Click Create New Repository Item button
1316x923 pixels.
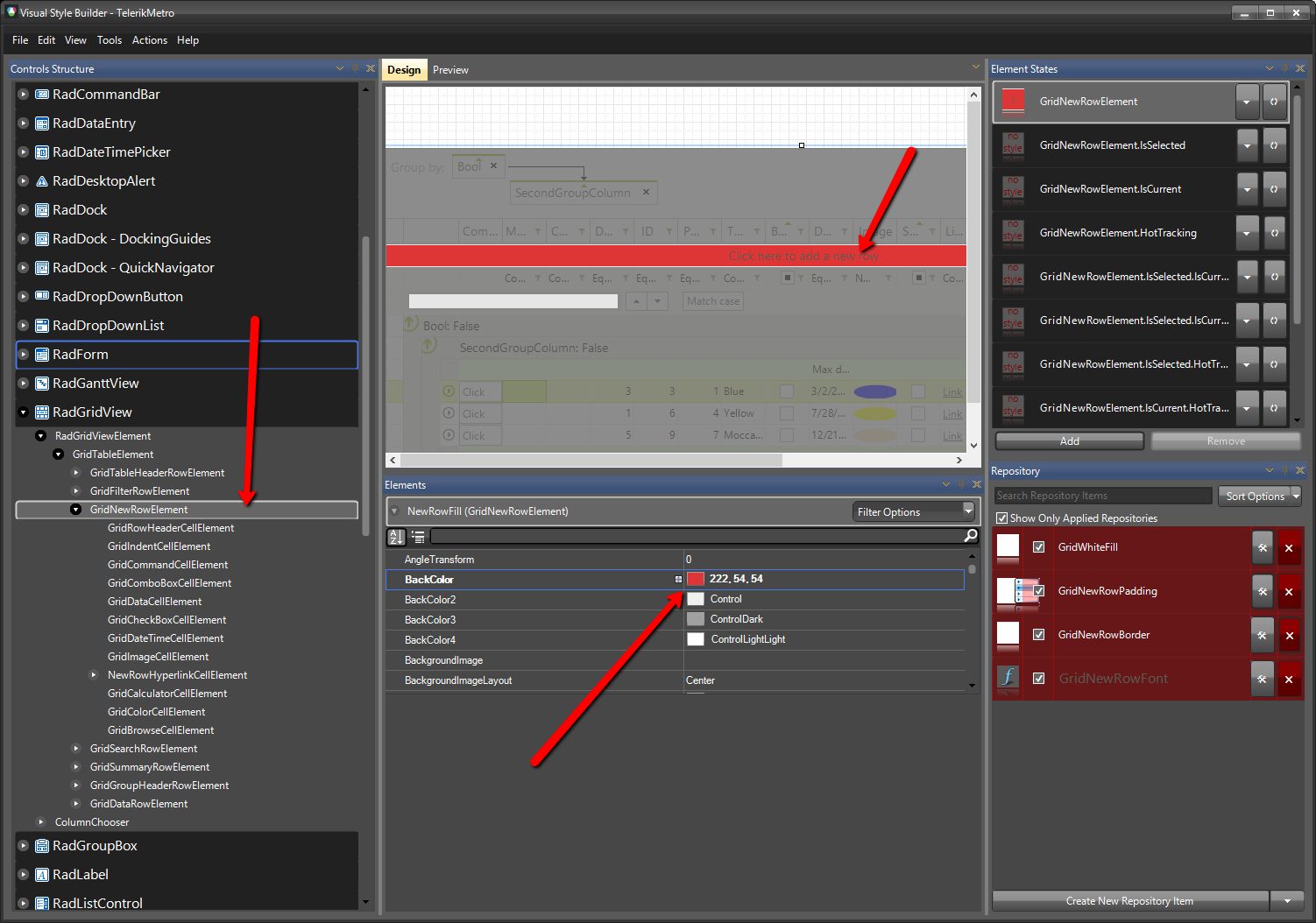click(1130, 901)
